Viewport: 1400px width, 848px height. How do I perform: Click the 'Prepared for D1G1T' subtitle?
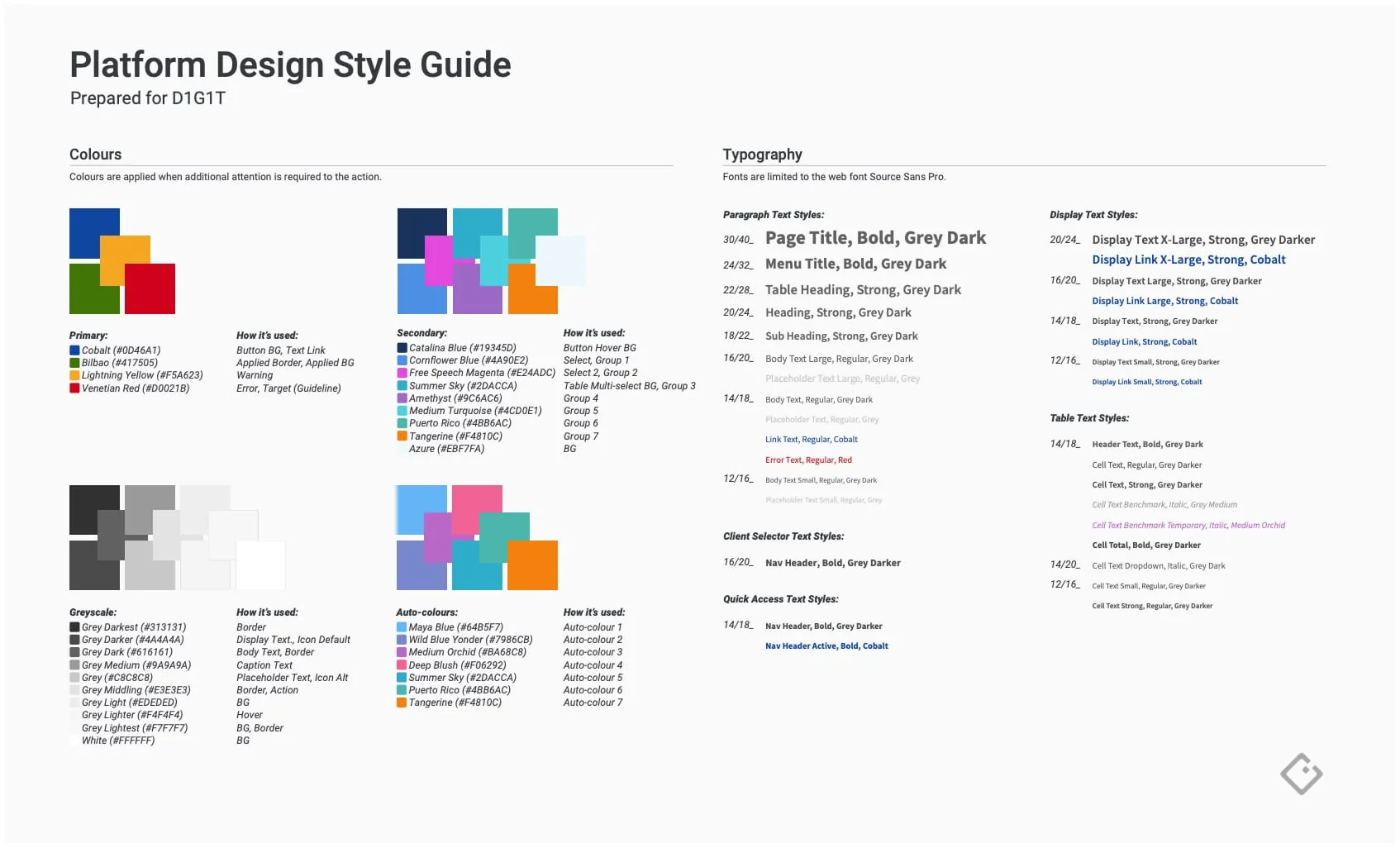click(148, 98)
